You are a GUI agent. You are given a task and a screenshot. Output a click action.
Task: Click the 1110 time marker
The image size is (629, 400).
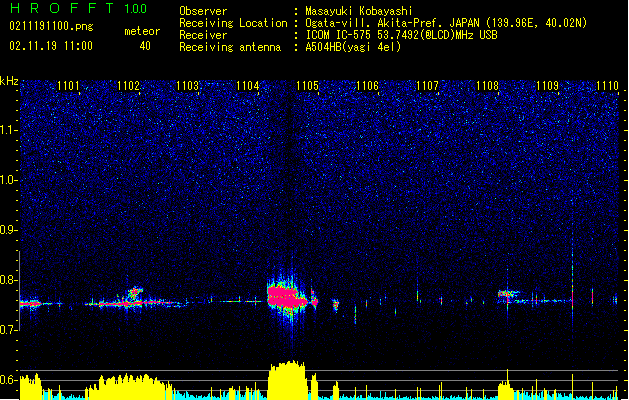(x=607, y=86)
